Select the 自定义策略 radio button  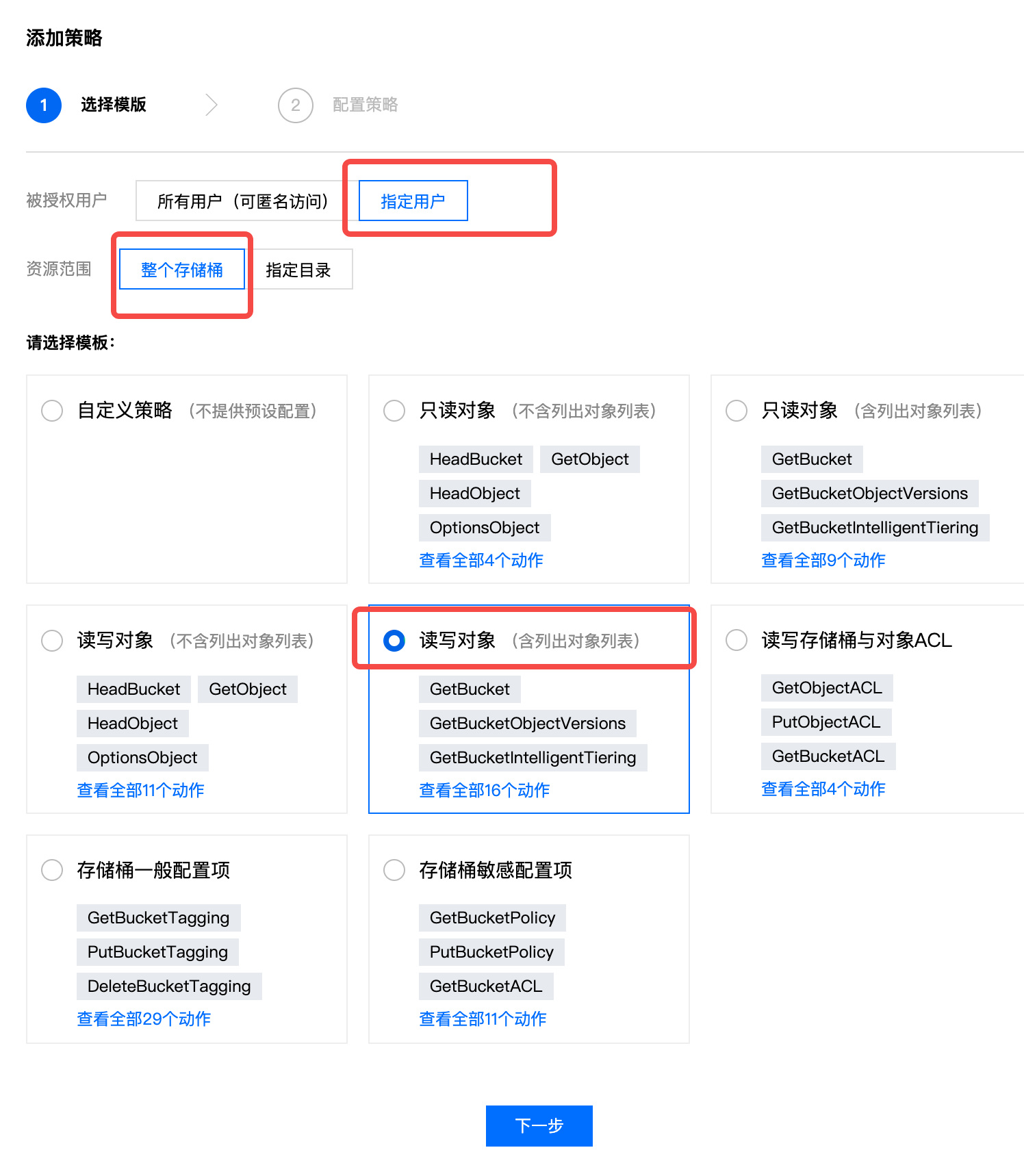pos(52,411)
